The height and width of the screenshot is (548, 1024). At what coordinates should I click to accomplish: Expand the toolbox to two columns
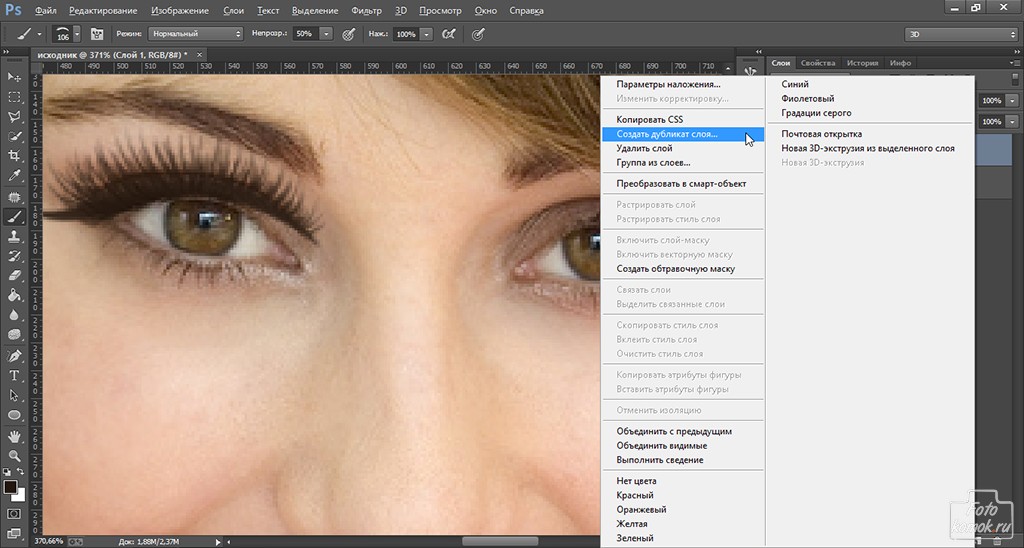7,52
